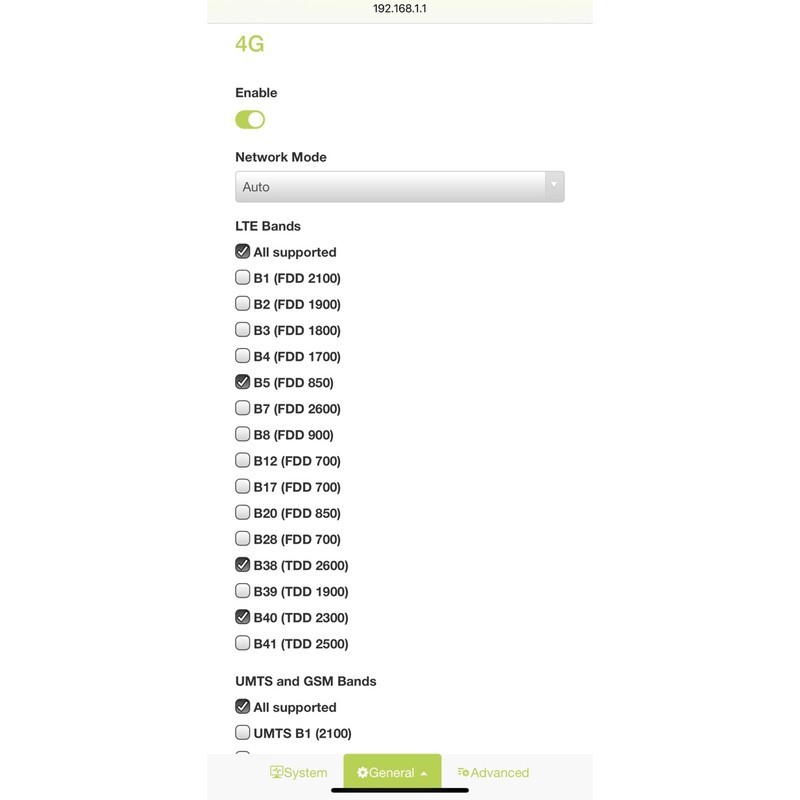
Task: Disable the 4G Enable switch
Action: pos(250,120)
